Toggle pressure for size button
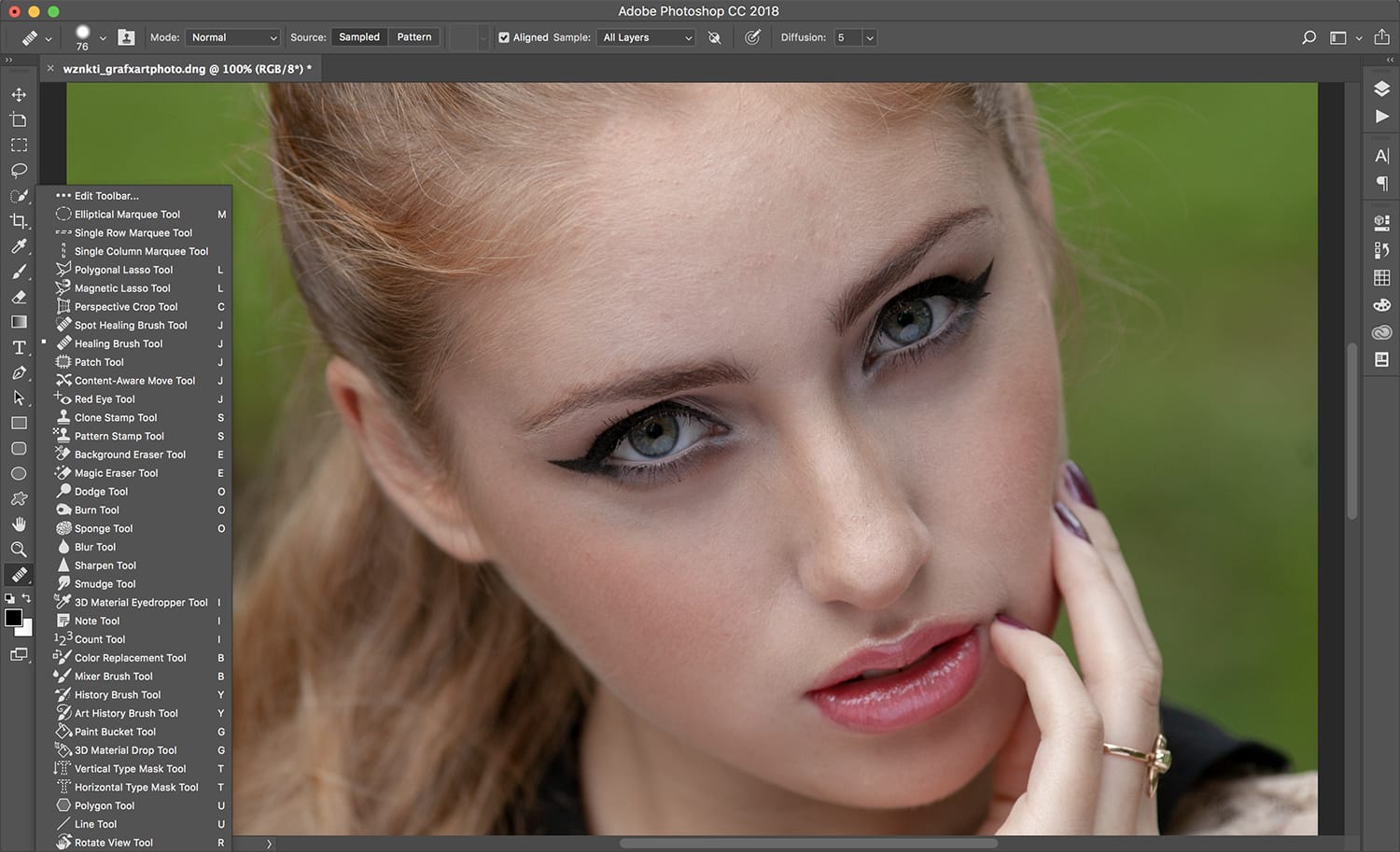This screenshot has width=1400, height=852. coord(752,37)
